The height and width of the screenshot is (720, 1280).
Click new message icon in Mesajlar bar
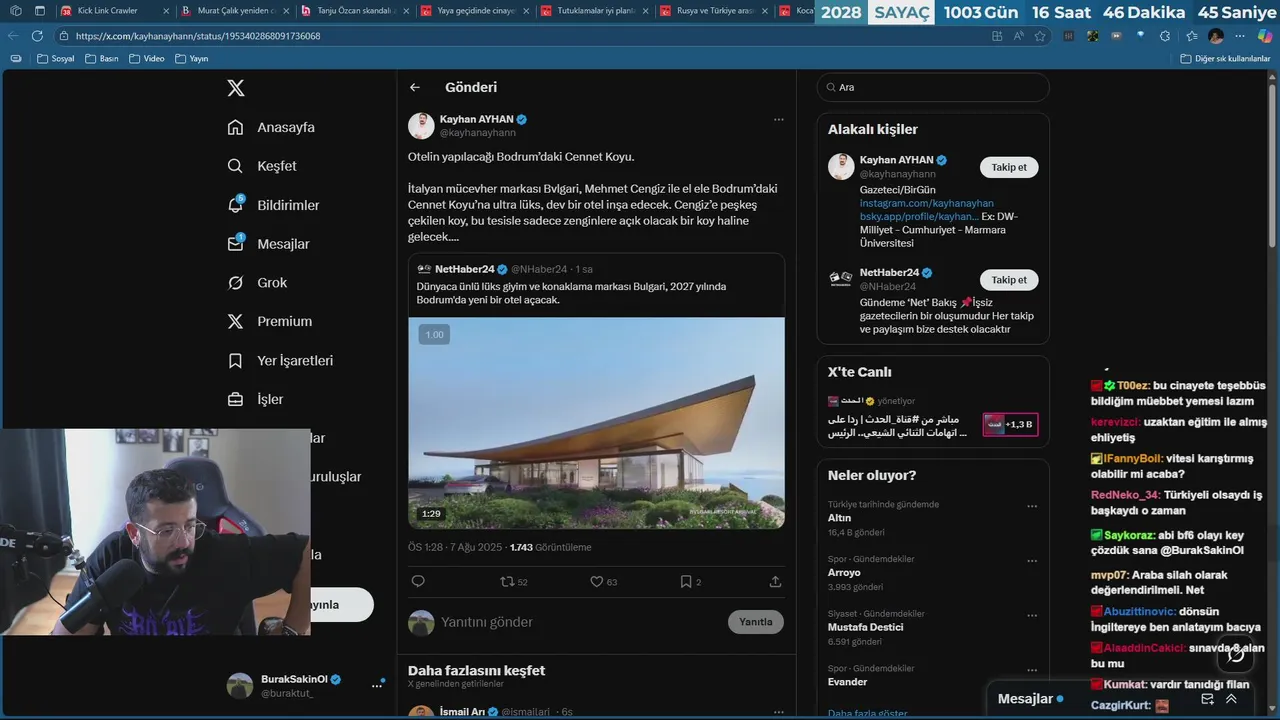click(1207, 699)
